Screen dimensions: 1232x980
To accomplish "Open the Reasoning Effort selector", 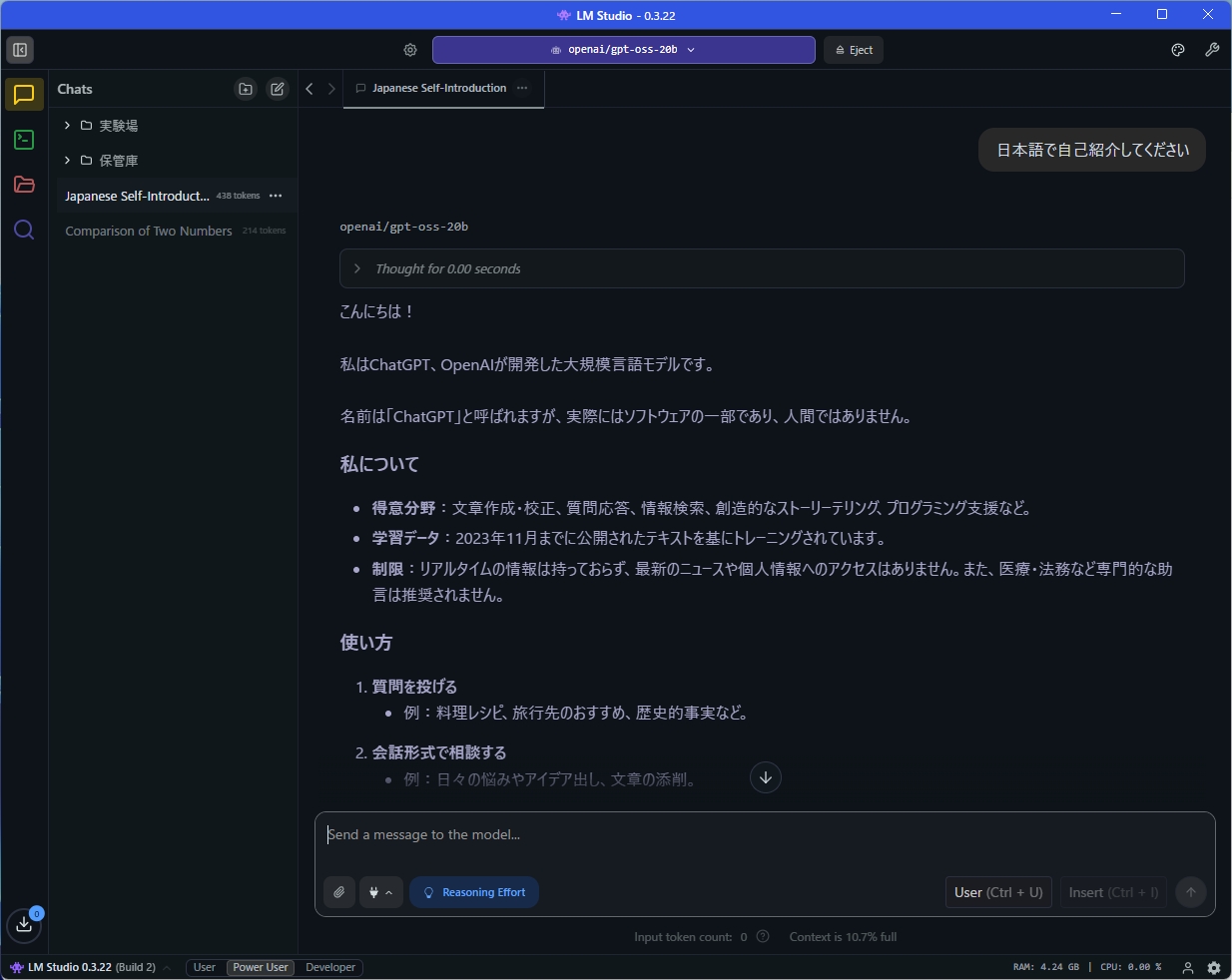I will [474, 892].
